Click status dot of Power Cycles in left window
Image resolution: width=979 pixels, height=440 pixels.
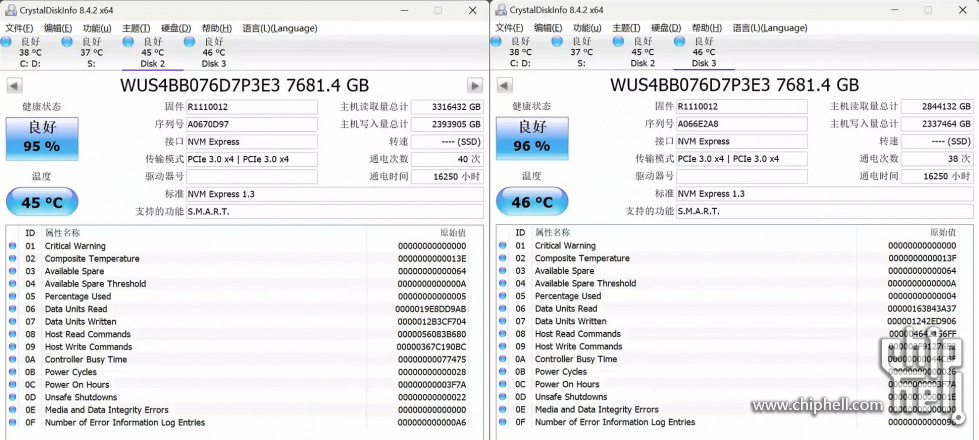coord(12,372)
